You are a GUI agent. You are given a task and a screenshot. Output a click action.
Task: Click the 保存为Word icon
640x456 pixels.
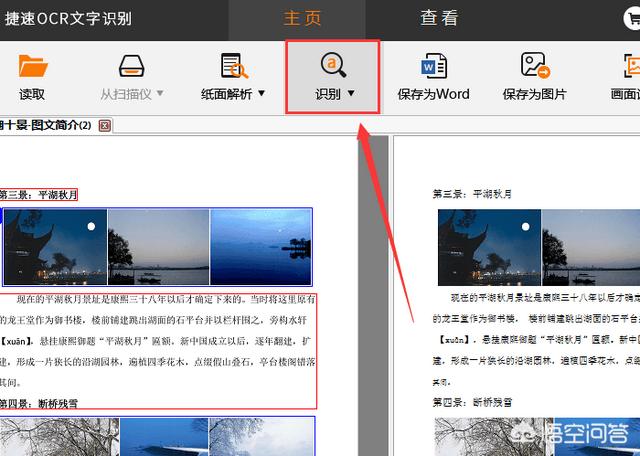tap(433, 67)
